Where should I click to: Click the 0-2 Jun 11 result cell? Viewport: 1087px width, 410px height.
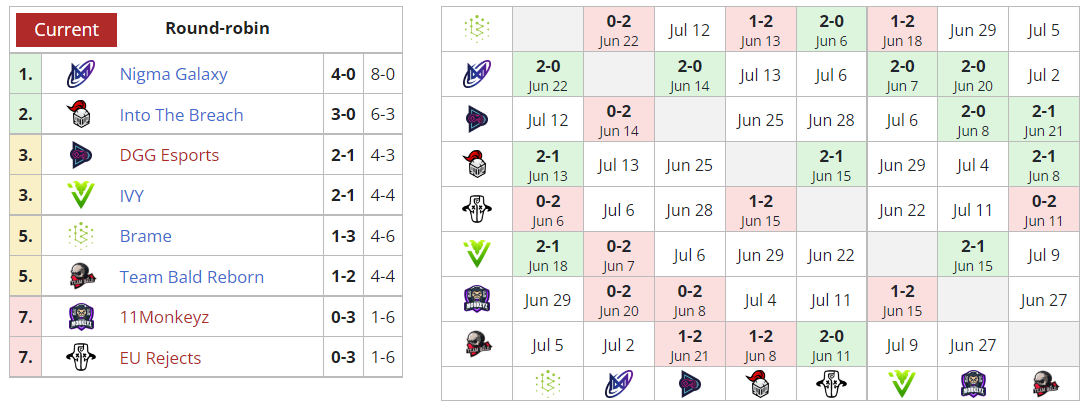pos(1043,210)
